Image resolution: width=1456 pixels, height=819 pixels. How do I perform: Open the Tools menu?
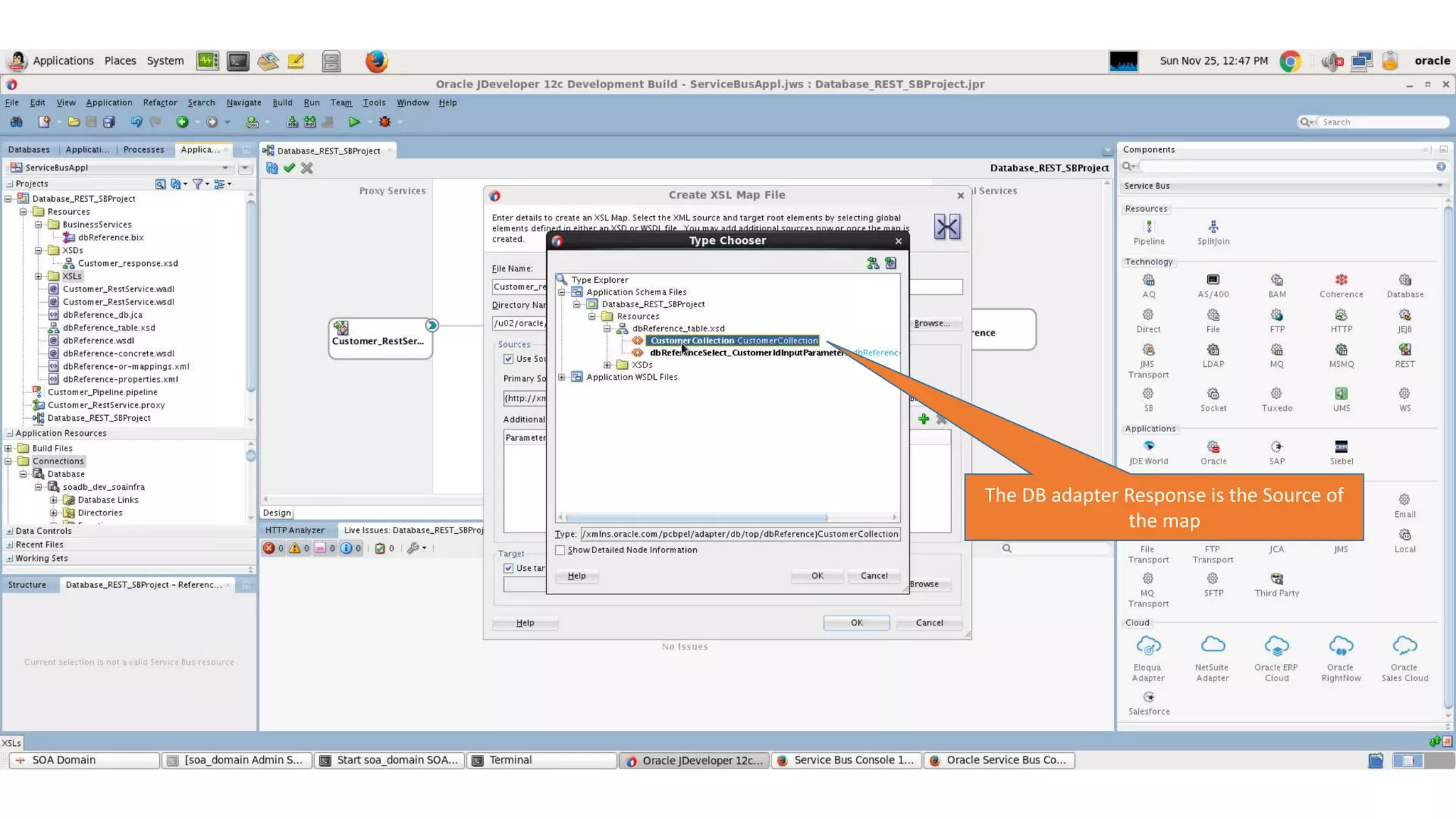tap(374, 102)
